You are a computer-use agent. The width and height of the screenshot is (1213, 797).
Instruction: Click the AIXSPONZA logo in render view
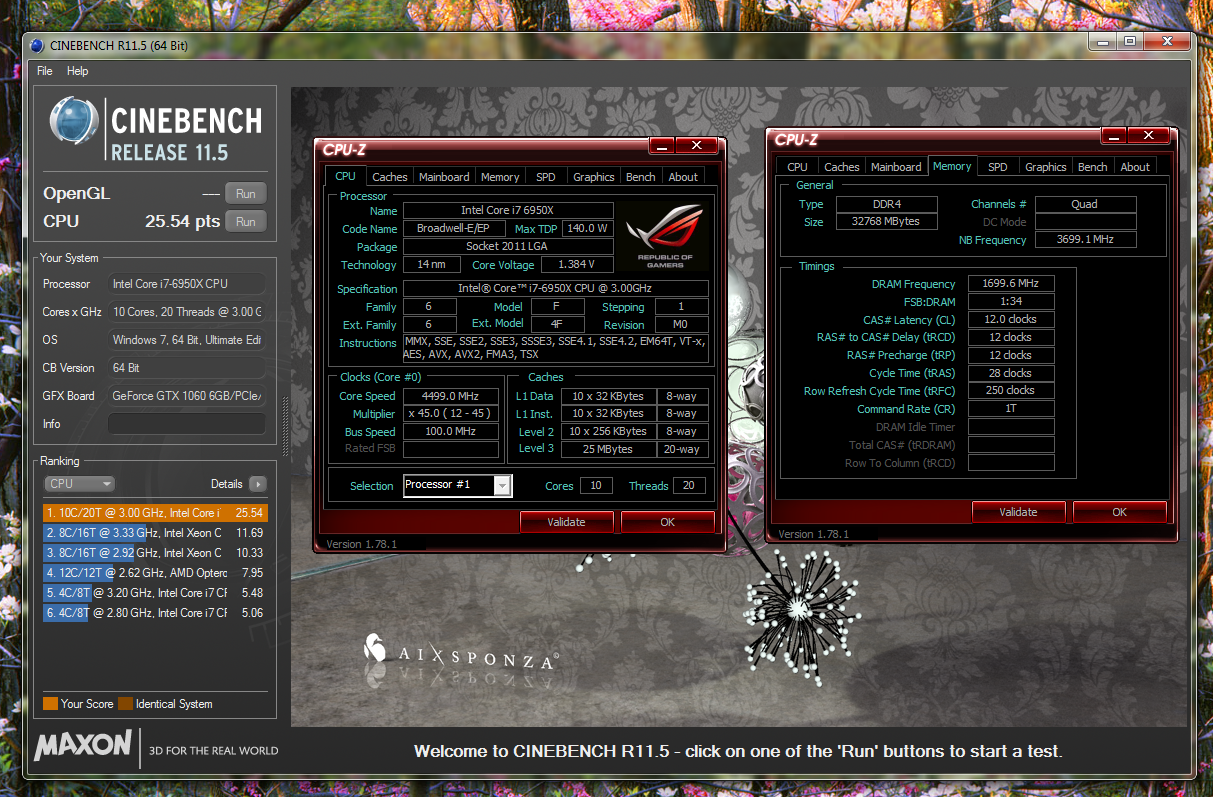[x=460, y=653]
